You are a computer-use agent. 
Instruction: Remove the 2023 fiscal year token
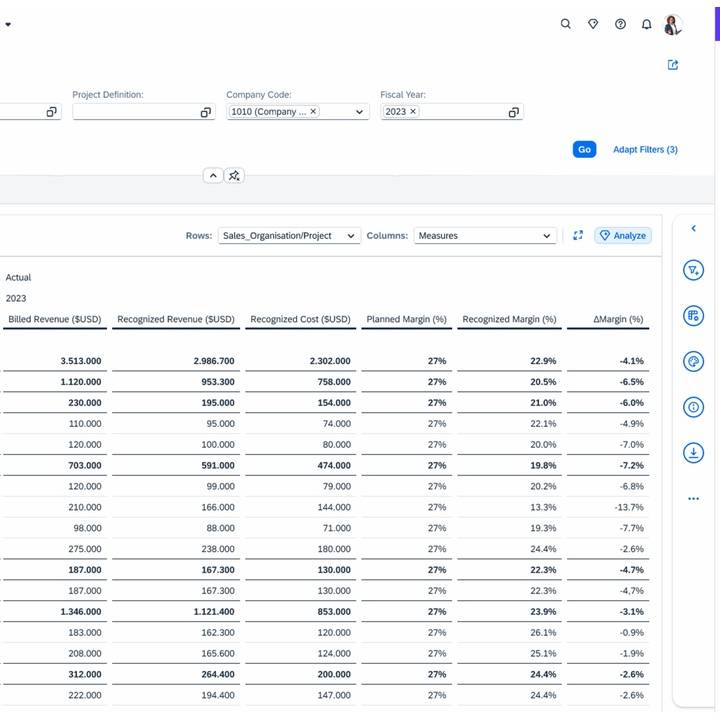click(413, 112)
